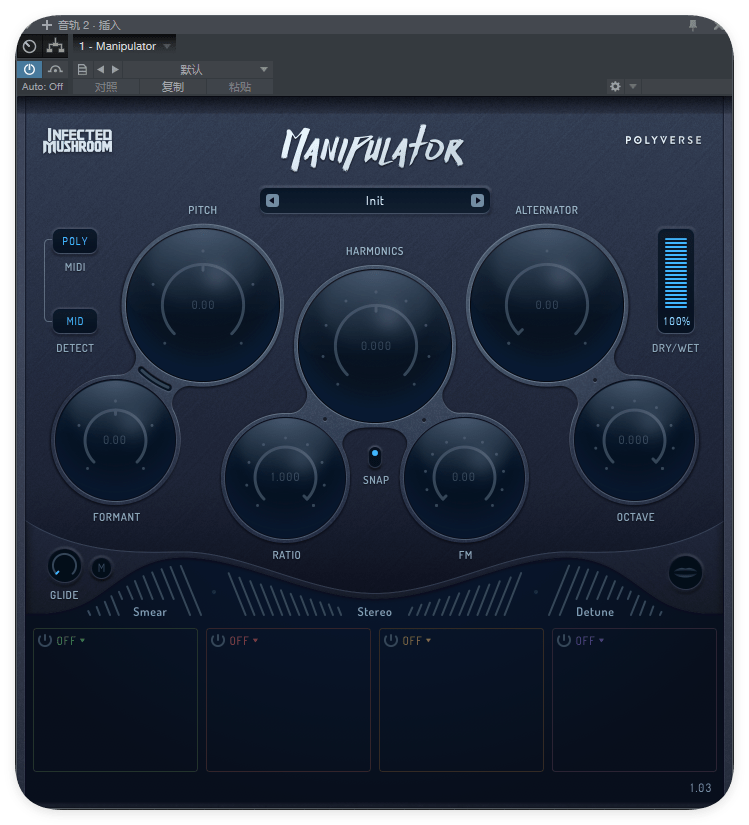The image size is (749, 825).
Task: Click the plus icon beside 音轨 2
Action: point(47,25)
